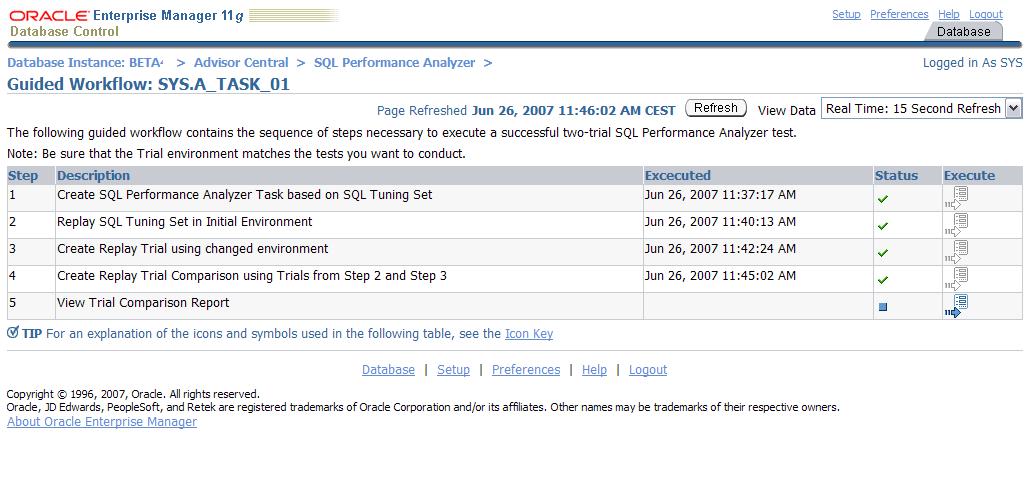Screen dimensions: 1029x504
Task: Click Help link in the footer
Action: (594, 370)
